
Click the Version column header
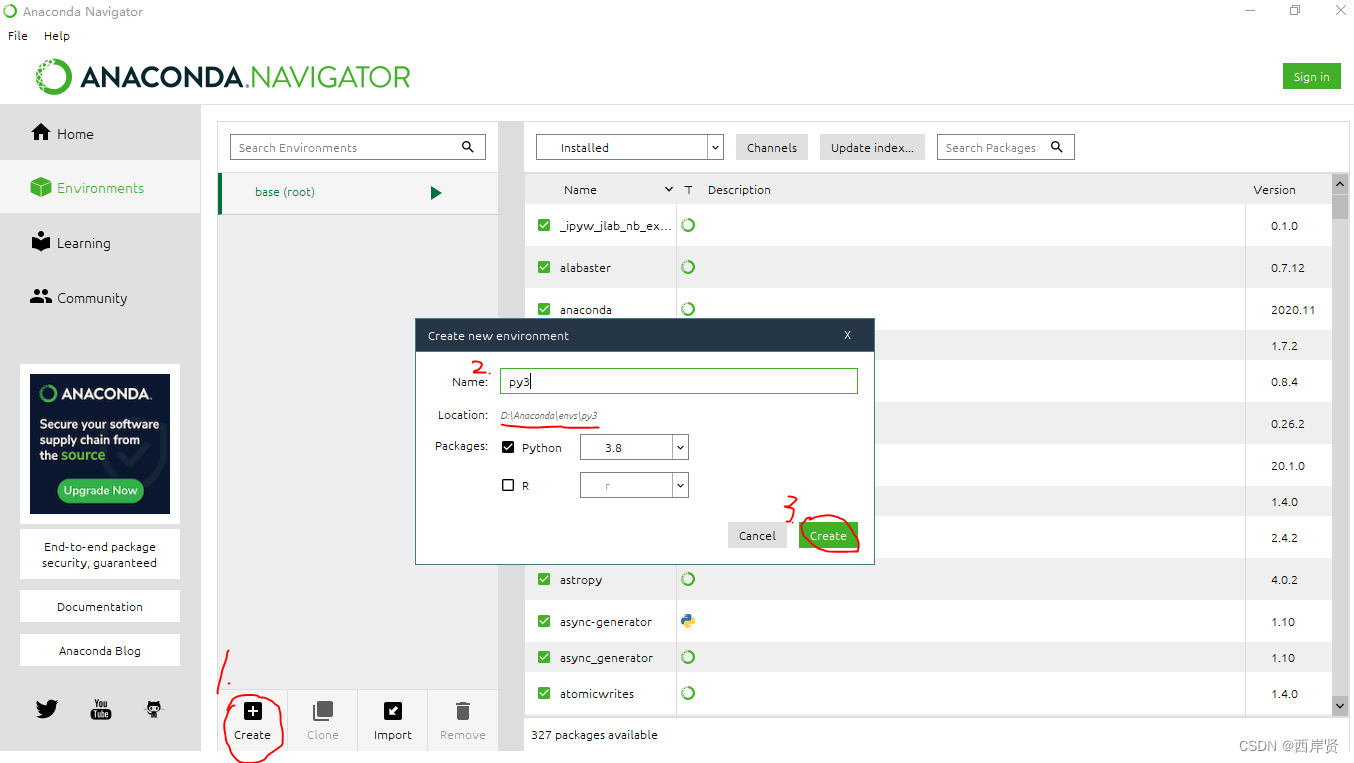click(1274, 189)
